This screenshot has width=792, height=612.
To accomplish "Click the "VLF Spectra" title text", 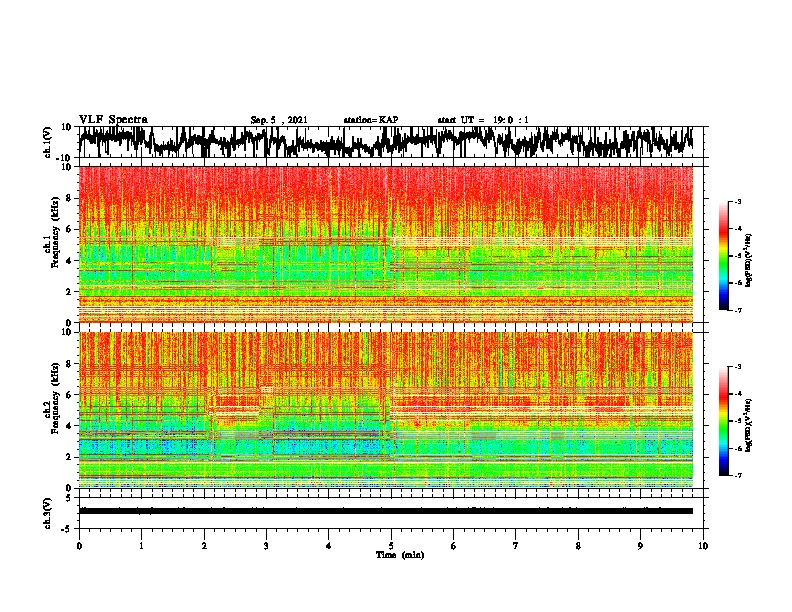I will 113,120.
